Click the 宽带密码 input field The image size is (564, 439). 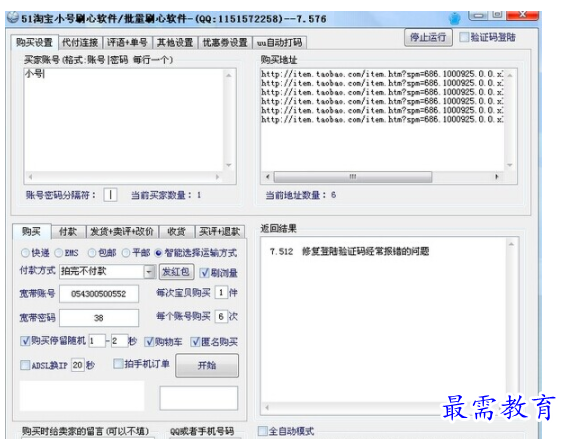point(99,318)
